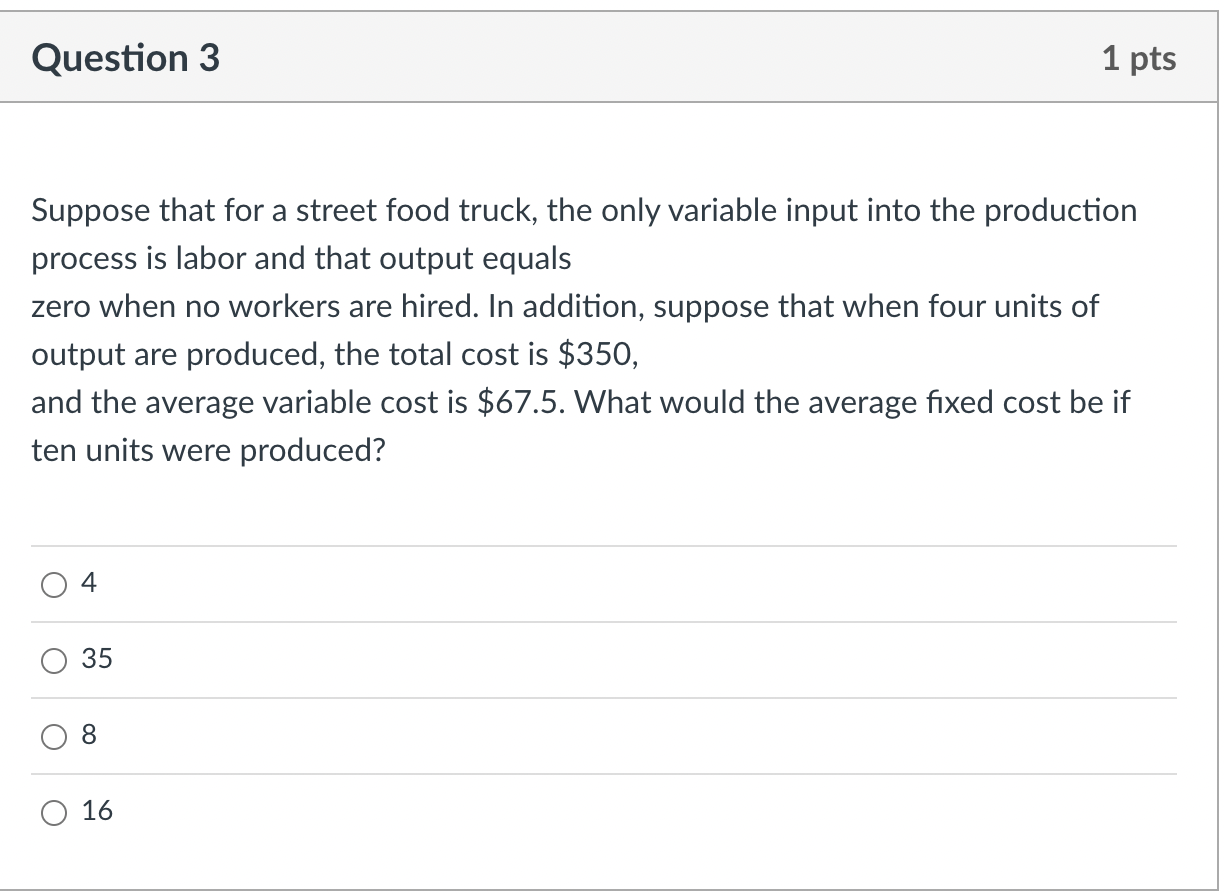Click the label text 4
Screen dimensions: 1224x895
tap(88, 584)
